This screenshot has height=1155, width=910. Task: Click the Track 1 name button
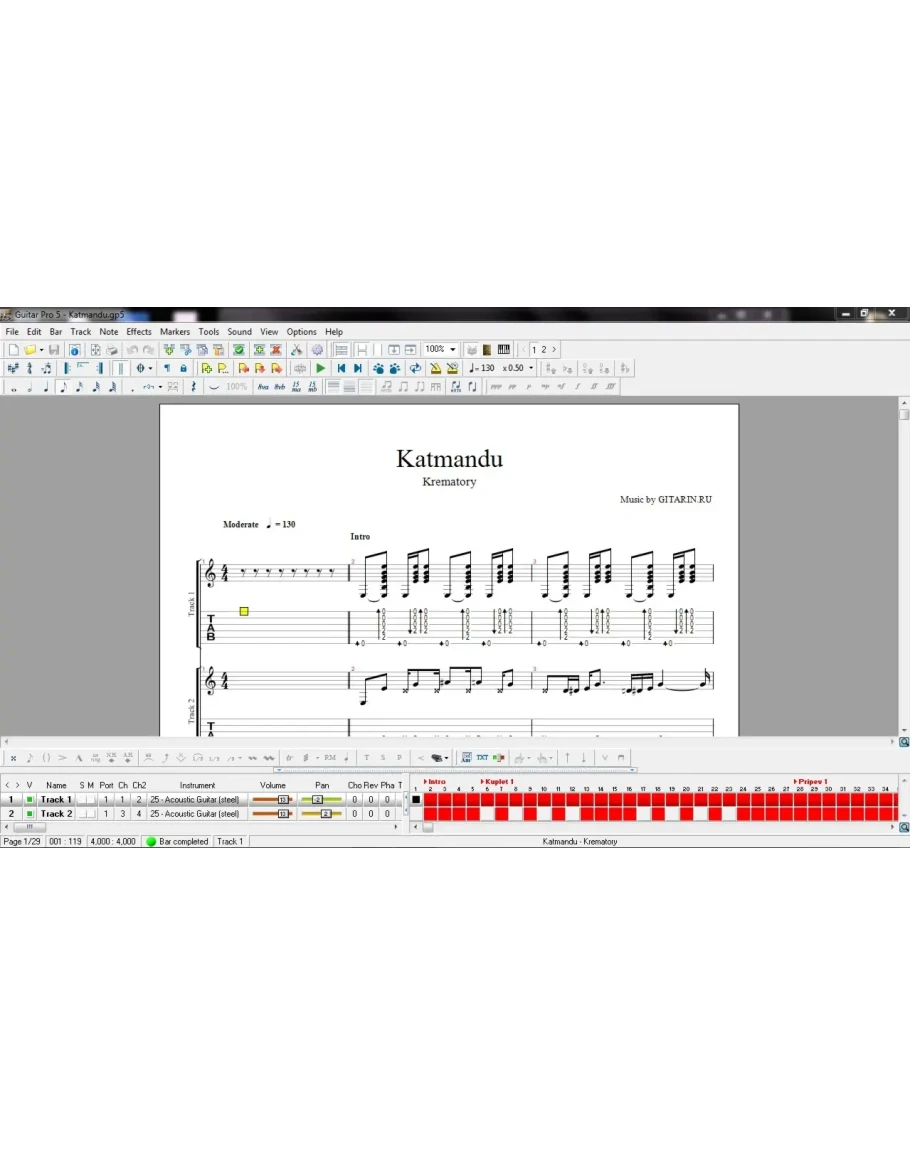(x=56, y=800)
